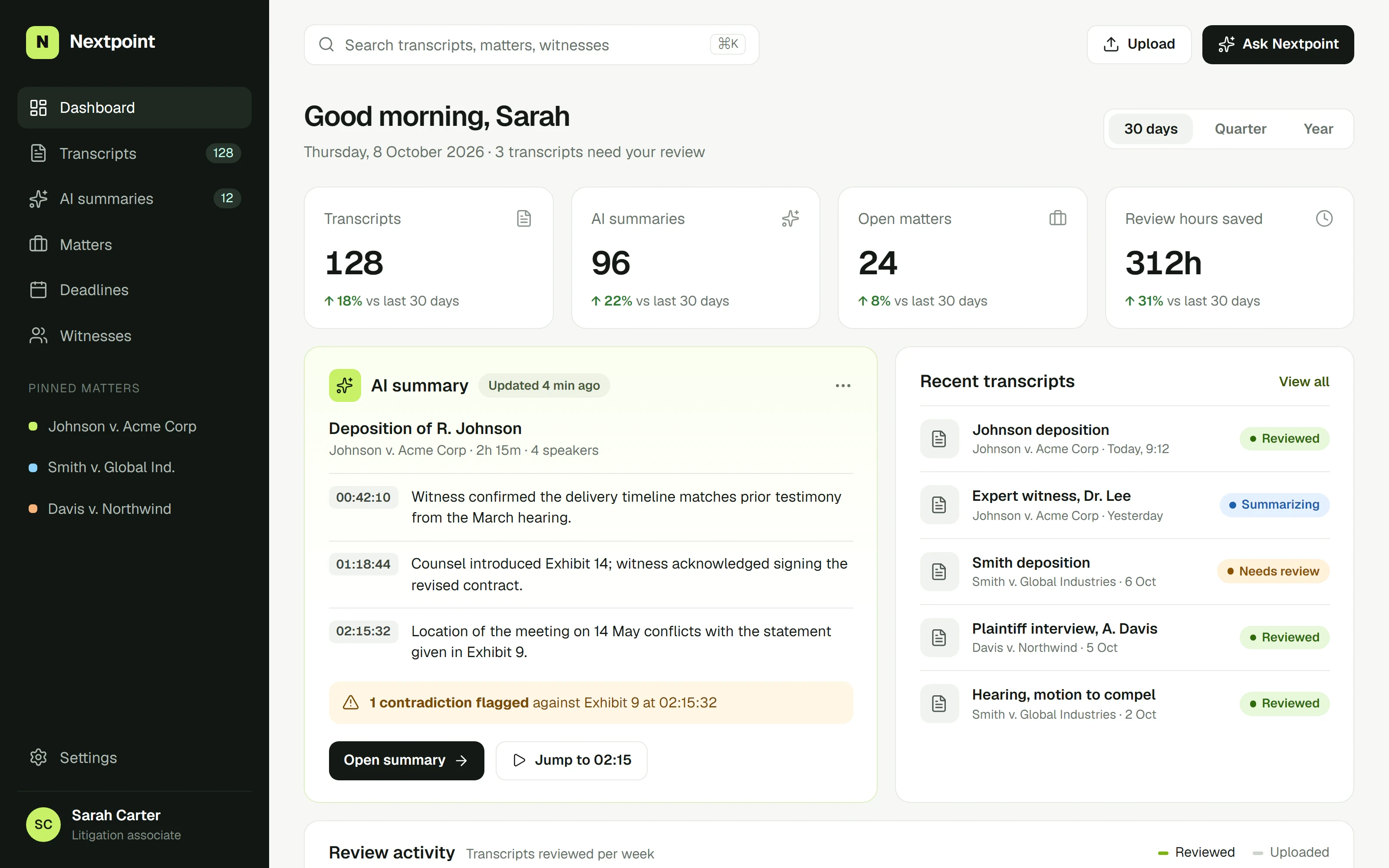
Task: Jump to timestamp 00:42:10
Action: (x=363, y=497)
